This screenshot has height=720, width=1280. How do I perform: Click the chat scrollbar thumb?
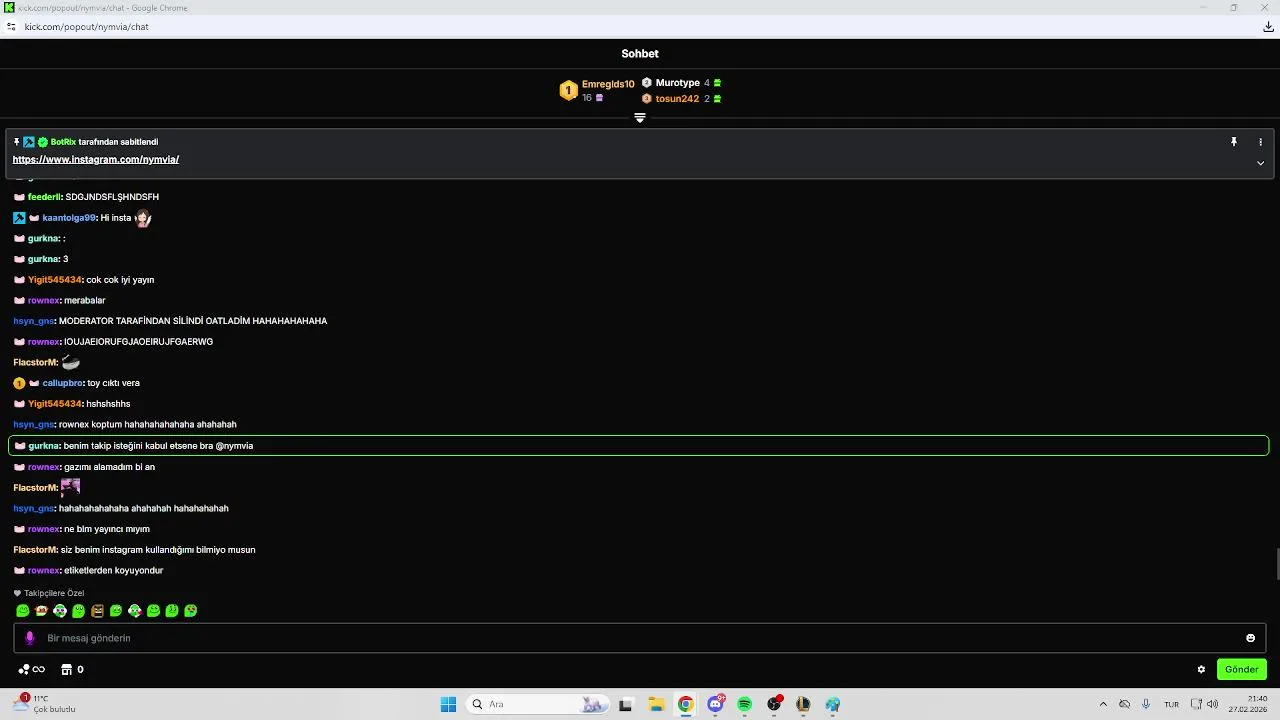1276,564
